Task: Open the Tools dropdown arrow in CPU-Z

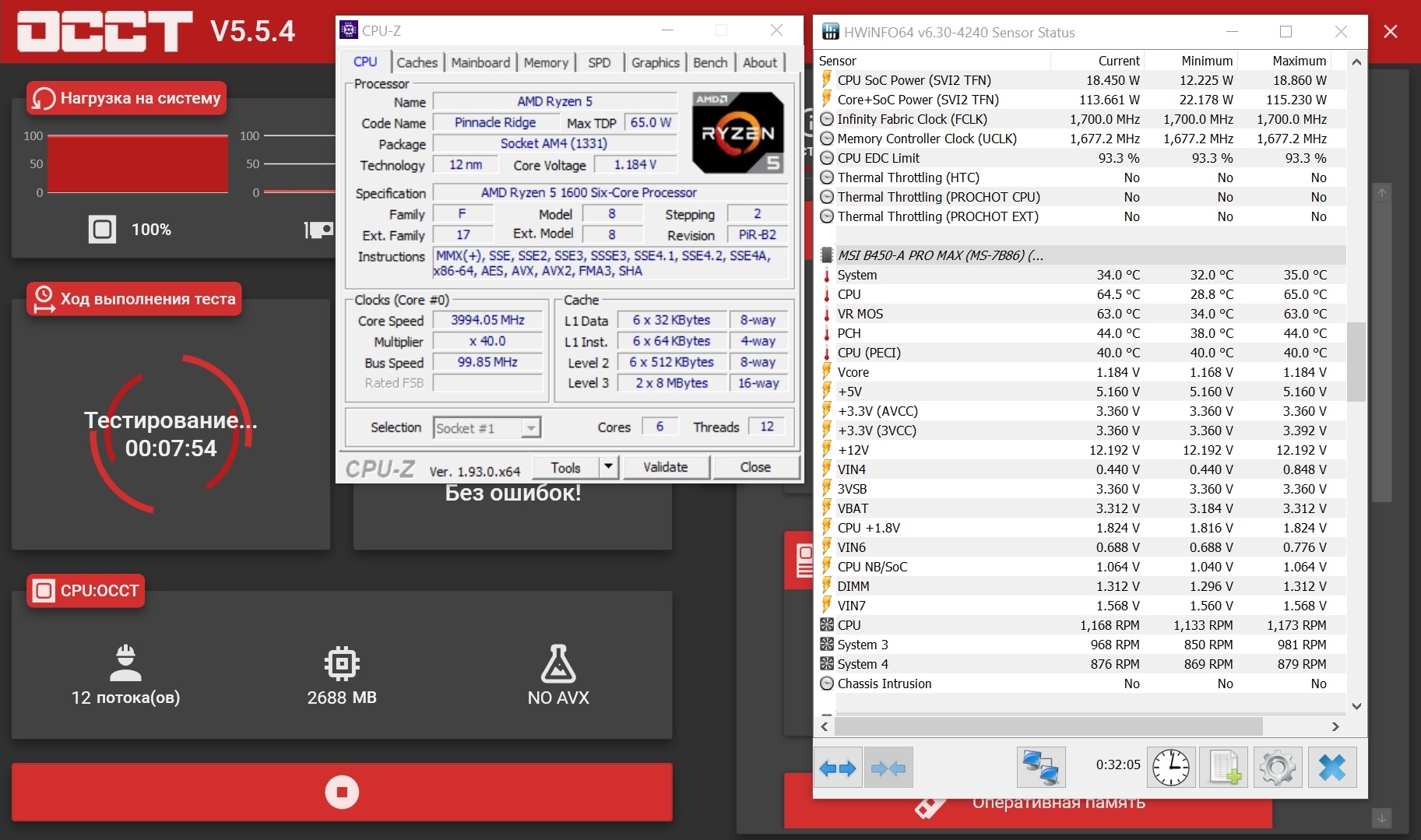Action: coord(608,467)
